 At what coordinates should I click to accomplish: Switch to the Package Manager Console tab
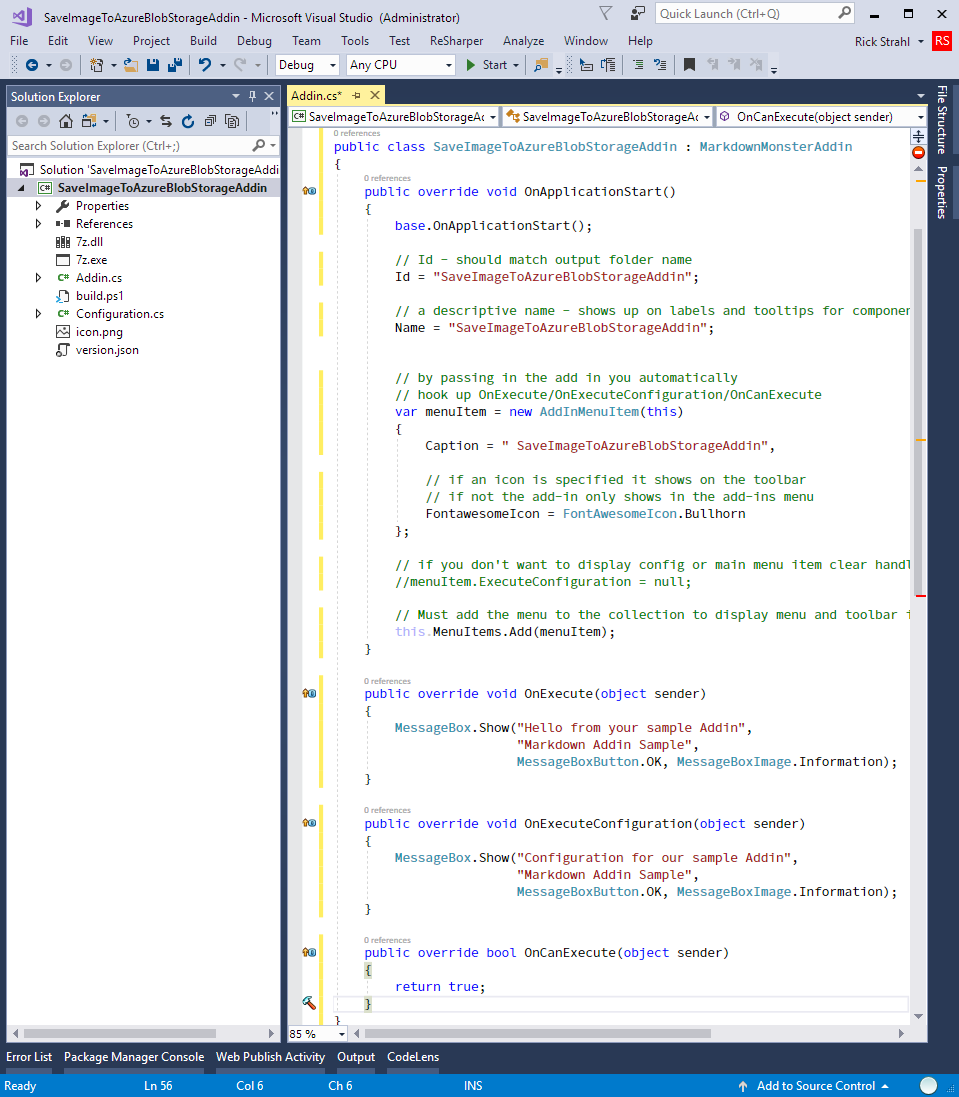(x=134, y=1056)
